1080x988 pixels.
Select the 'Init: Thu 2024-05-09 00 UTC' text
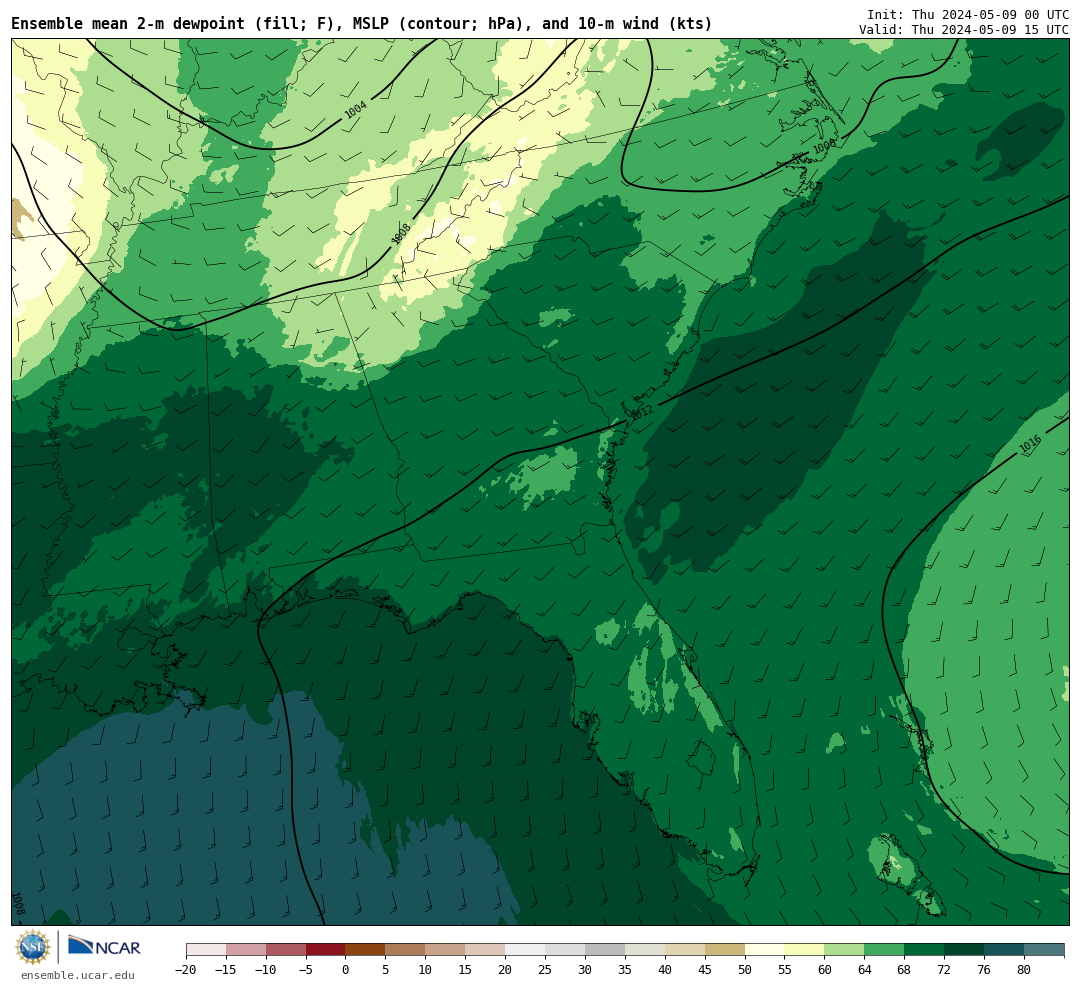pos(968,14)
